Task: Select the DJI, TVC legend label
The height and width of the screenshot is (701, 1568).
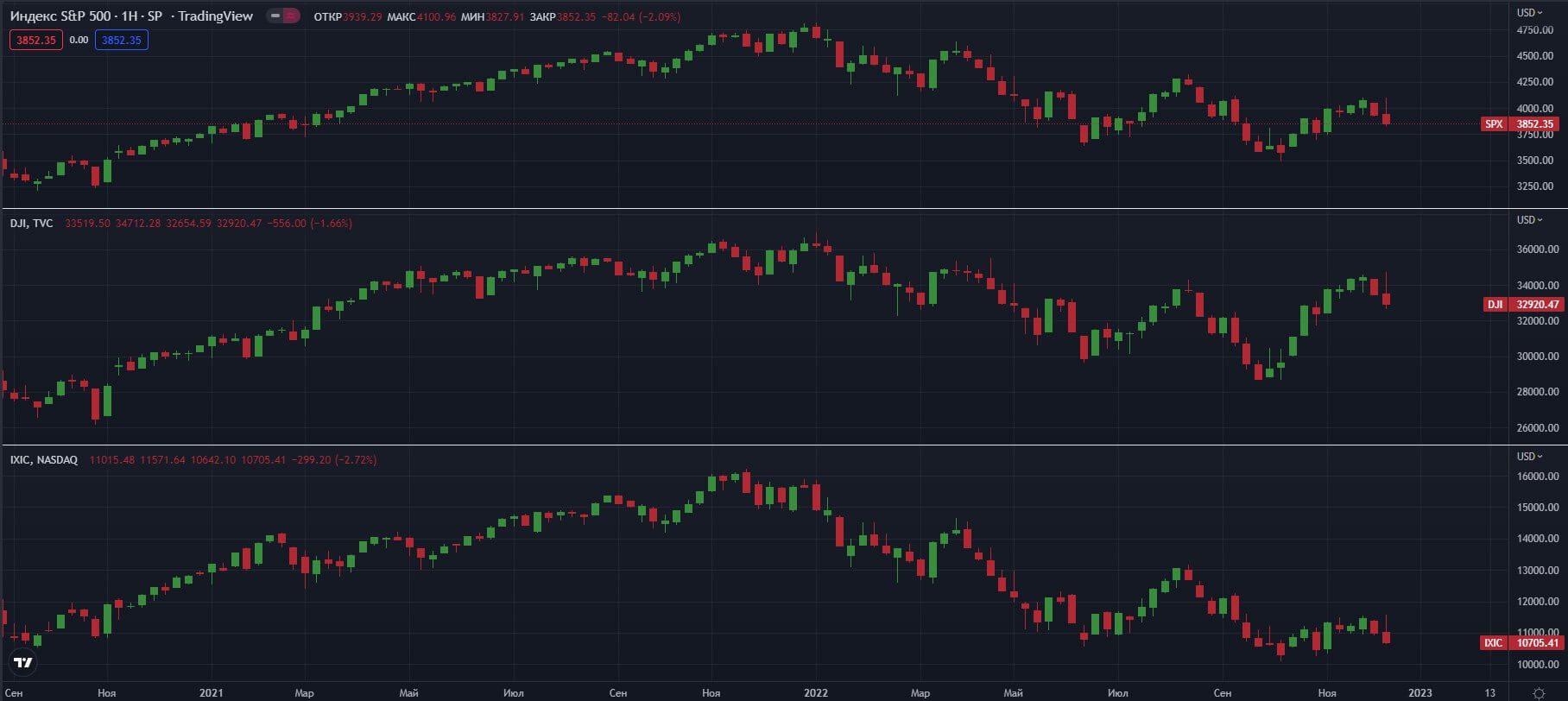Action: [x=31, y=223]
